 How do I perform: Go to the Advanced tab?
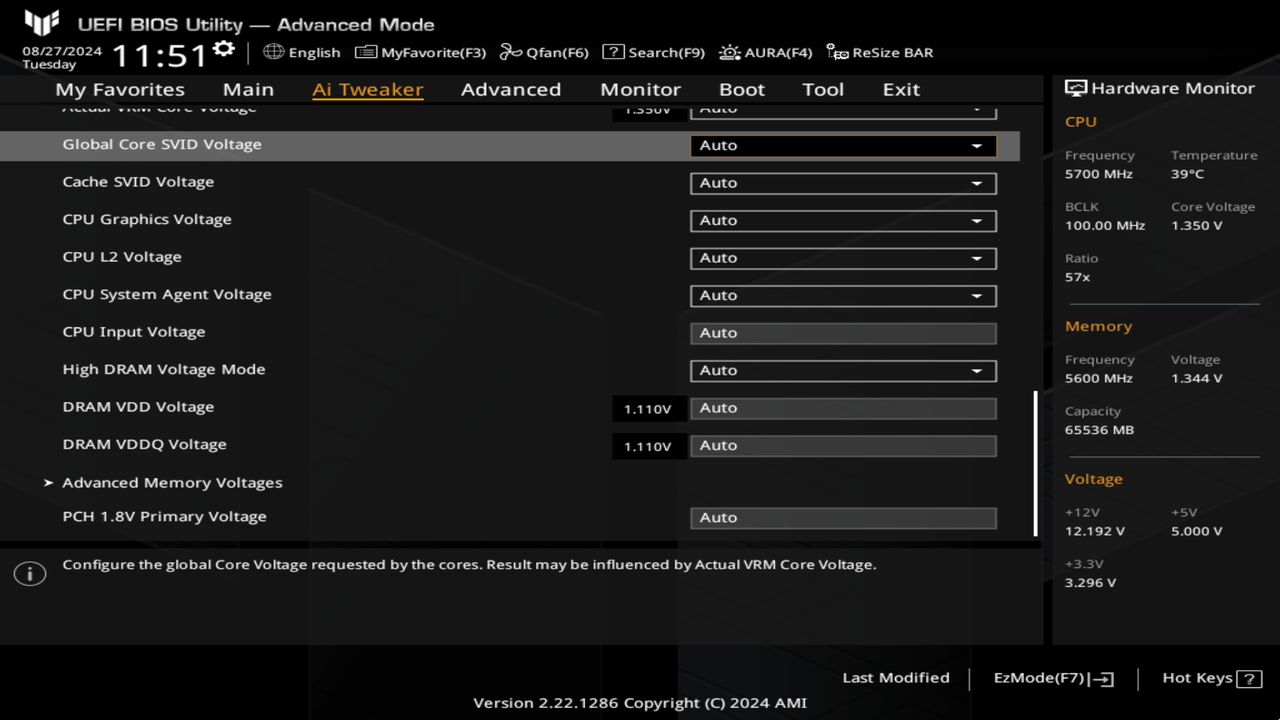(x=511, y=89)
